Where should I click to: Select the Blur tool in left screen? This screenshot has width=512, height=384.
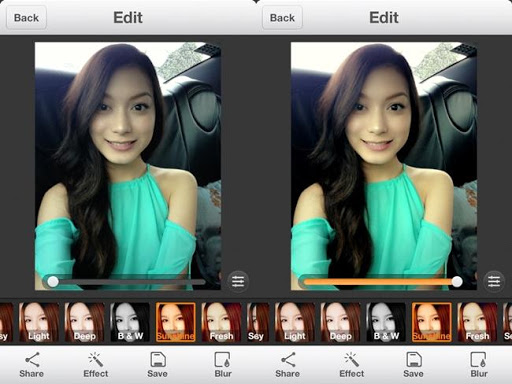pos(223,365)
